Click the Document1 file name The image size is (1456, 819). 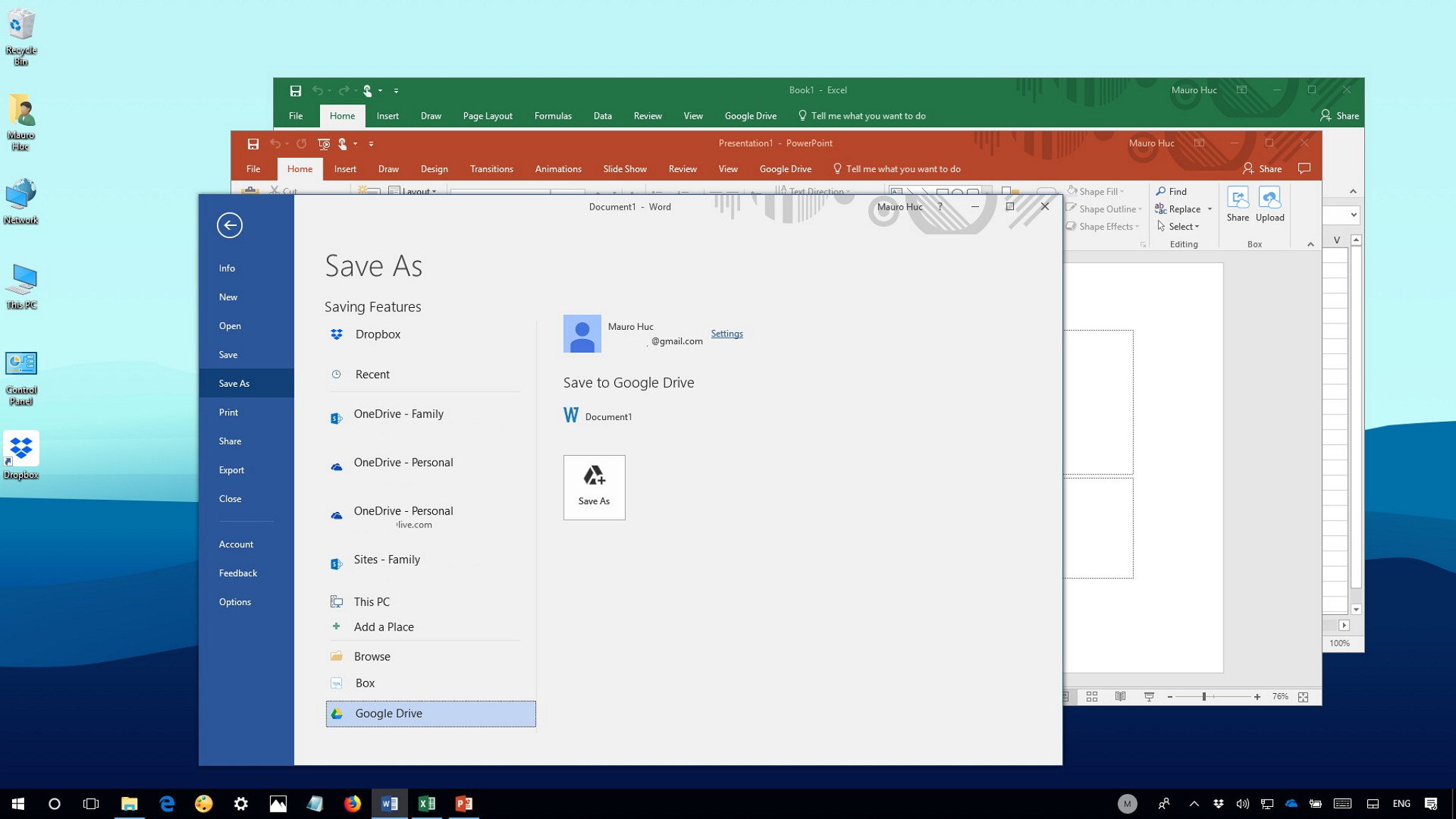pos(609,417)
